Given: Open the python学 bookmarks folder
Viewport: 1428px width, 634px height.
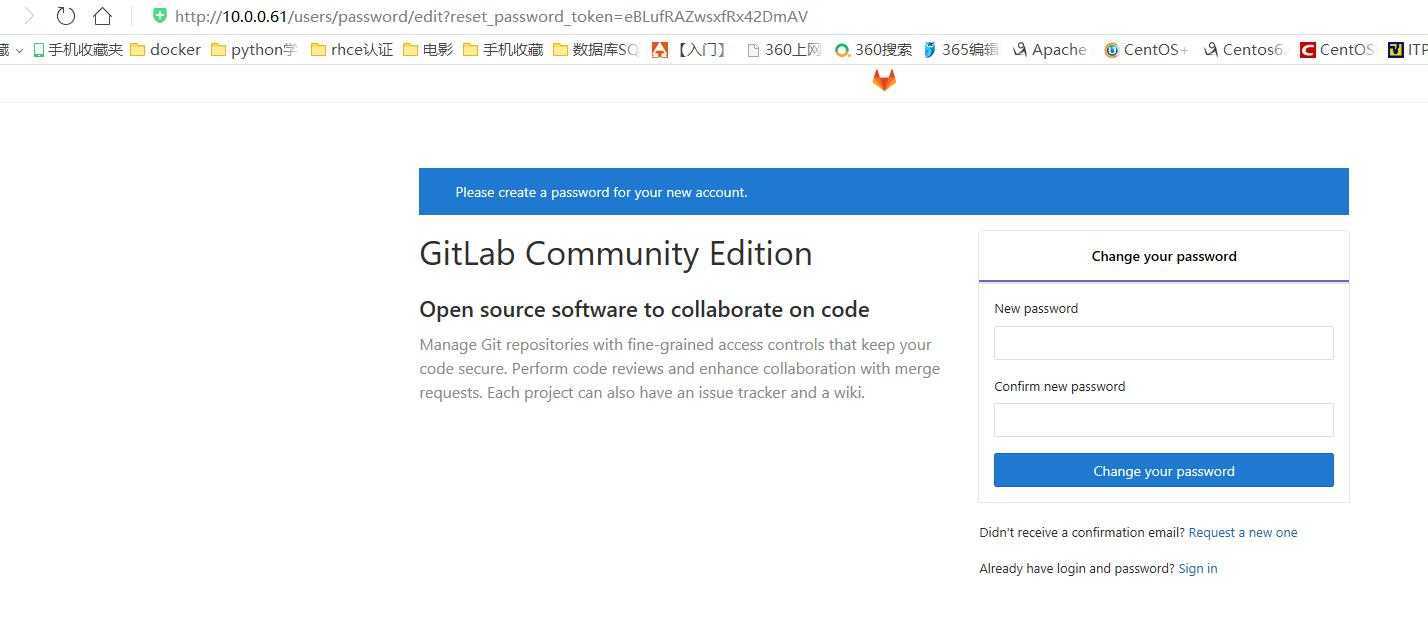Looking at the screenshot, I should click(x=254, y=49).
